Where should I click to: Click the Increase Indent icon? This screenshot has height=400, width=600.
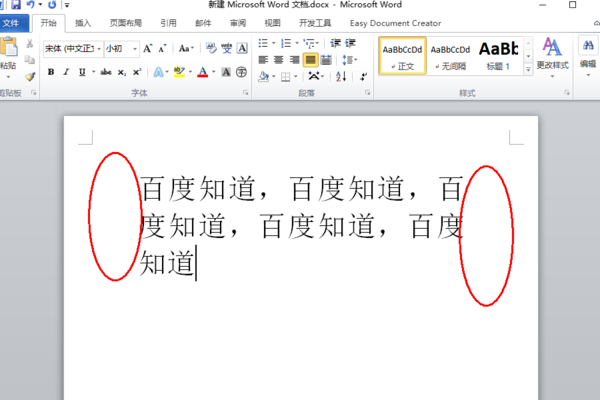350,43
